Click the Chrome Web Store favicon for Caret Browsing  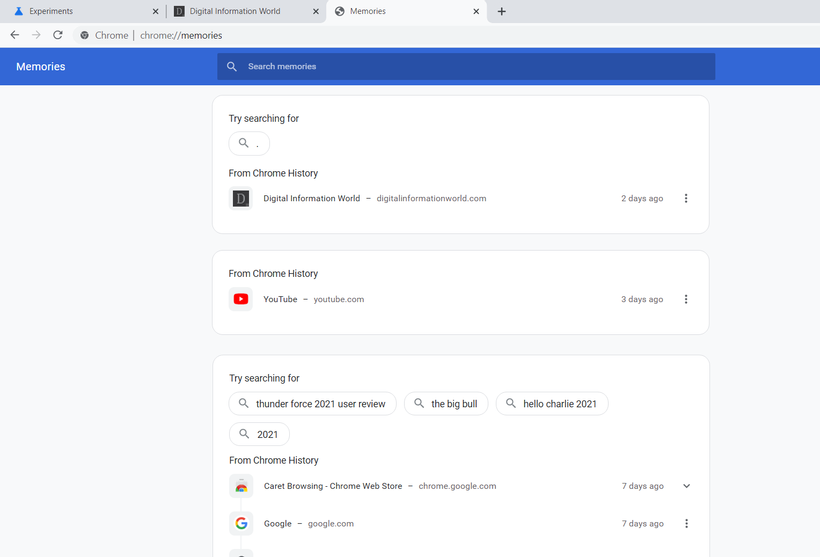(241, 486)
